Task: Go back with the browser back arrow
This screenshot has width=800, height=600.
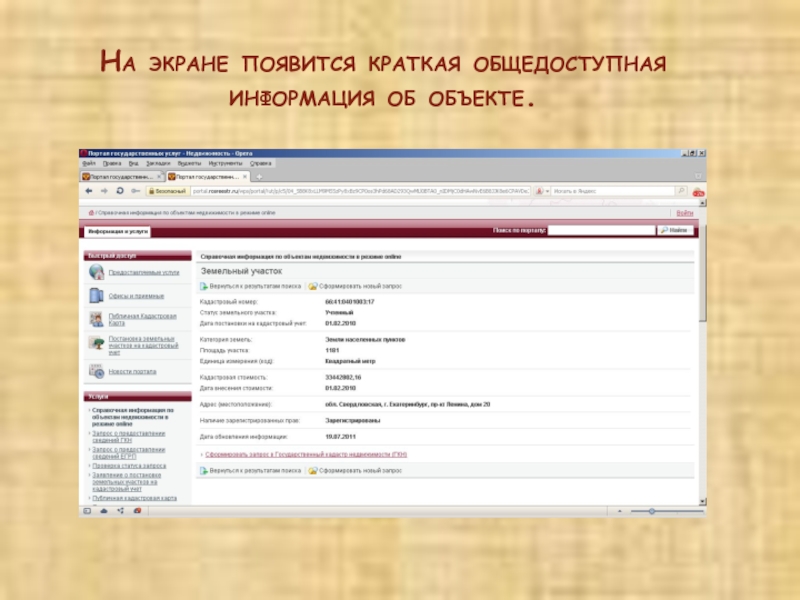Action: click(89, 191)
